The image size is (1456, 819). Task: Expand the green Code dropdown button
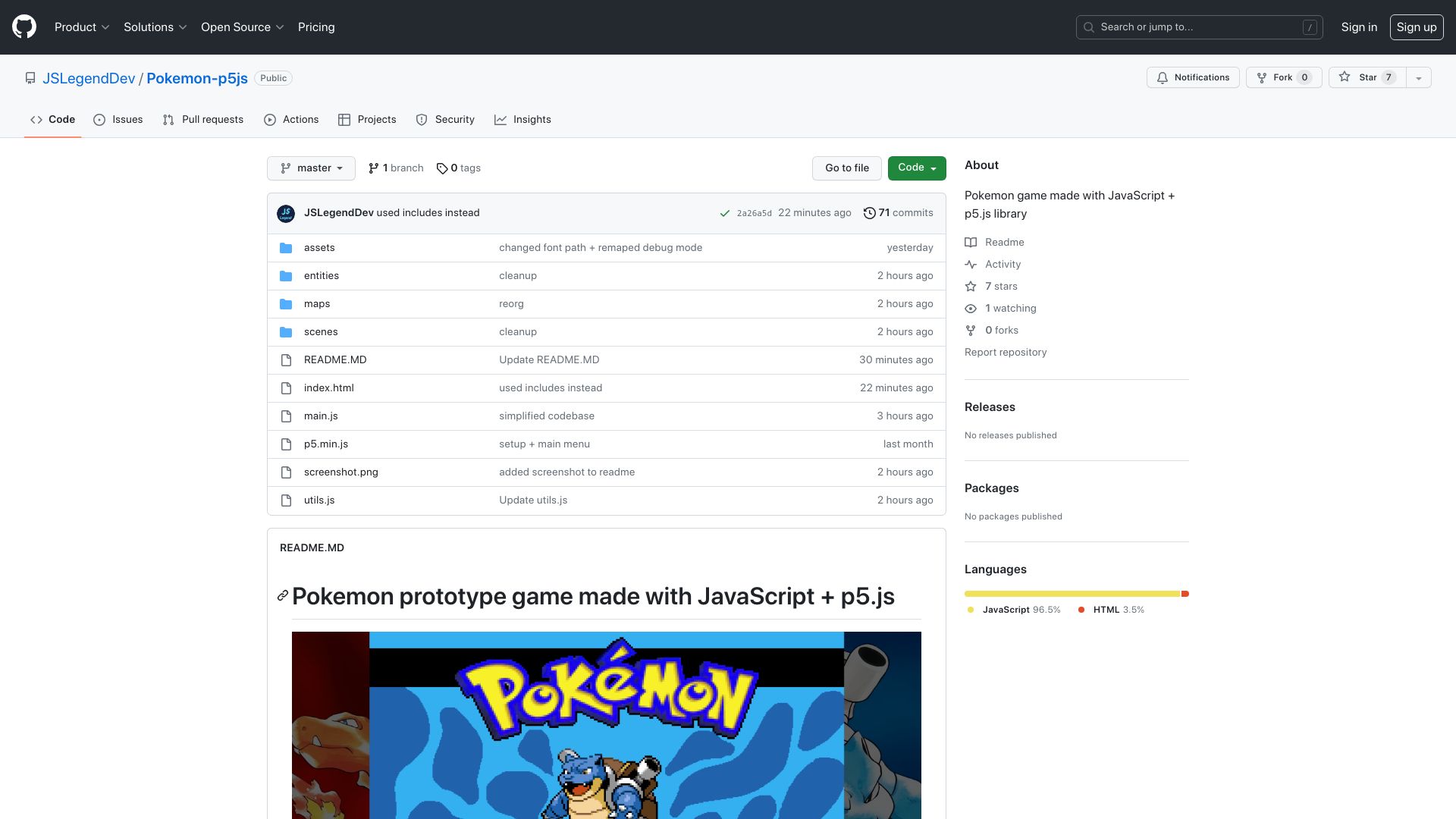917,168
